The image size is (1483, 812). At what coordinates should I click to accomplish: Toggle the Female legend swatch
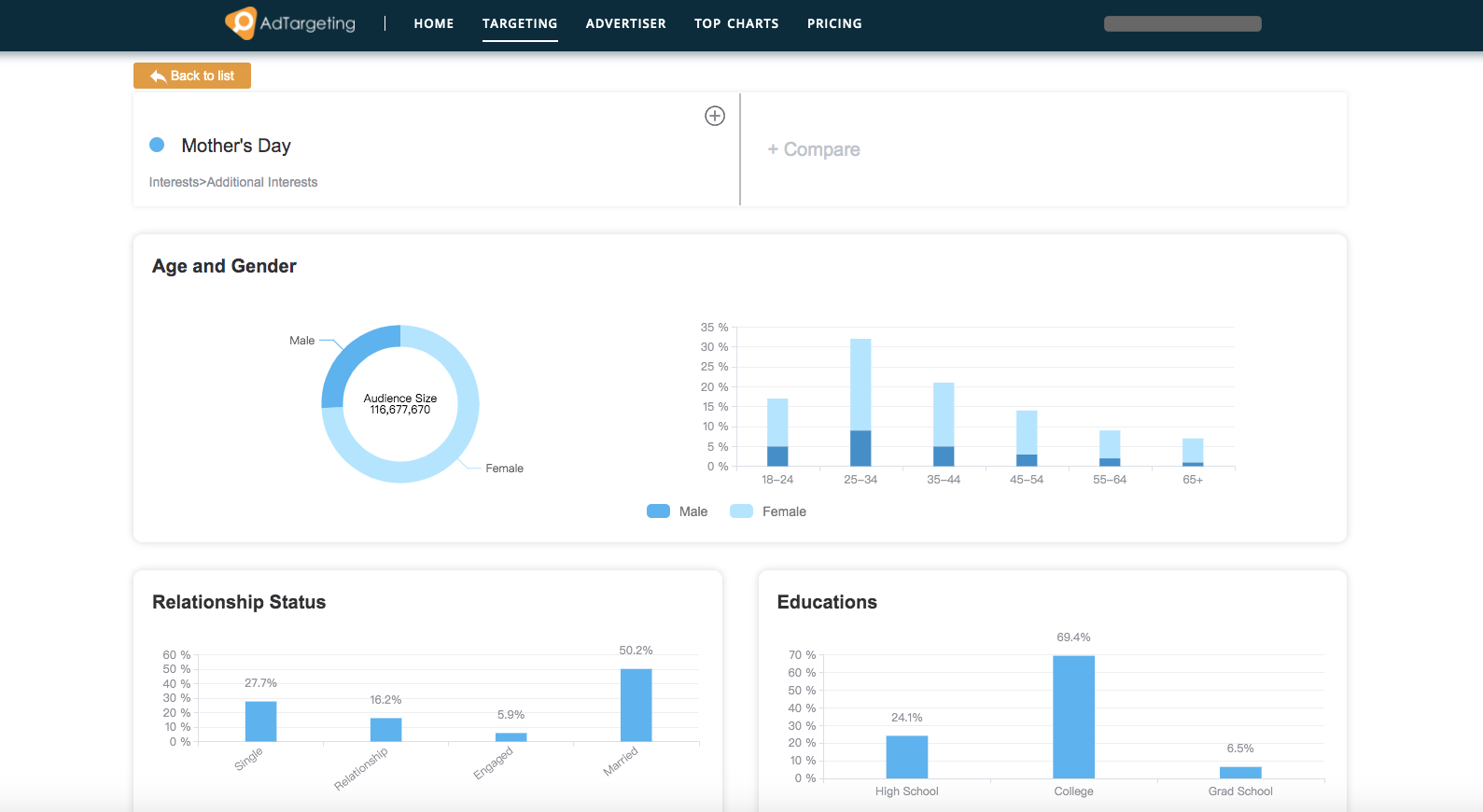741,511
